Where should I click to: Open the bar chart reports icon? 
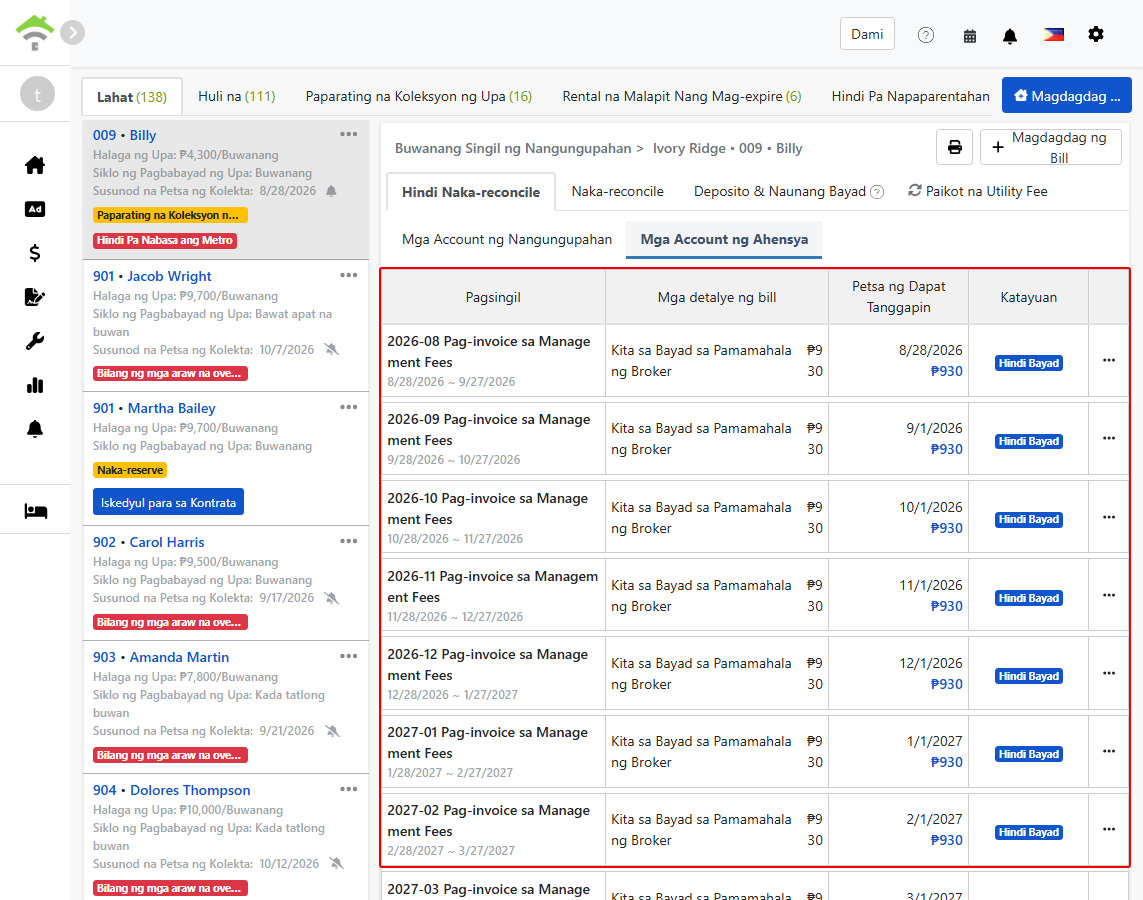coord(35,386)
